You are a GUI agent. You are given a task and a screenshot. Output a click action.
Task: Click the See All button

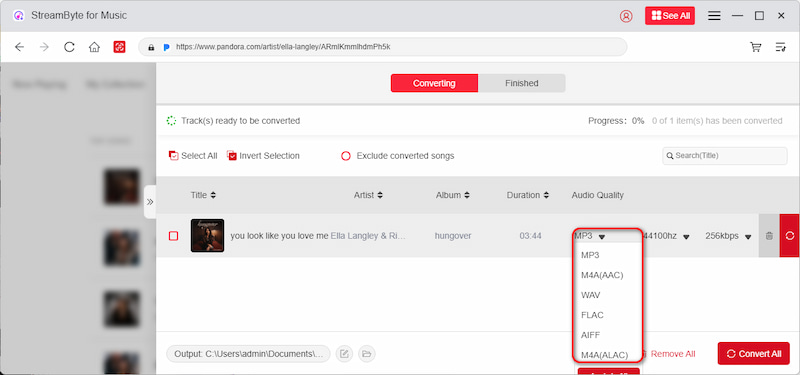tap(670, 16)
